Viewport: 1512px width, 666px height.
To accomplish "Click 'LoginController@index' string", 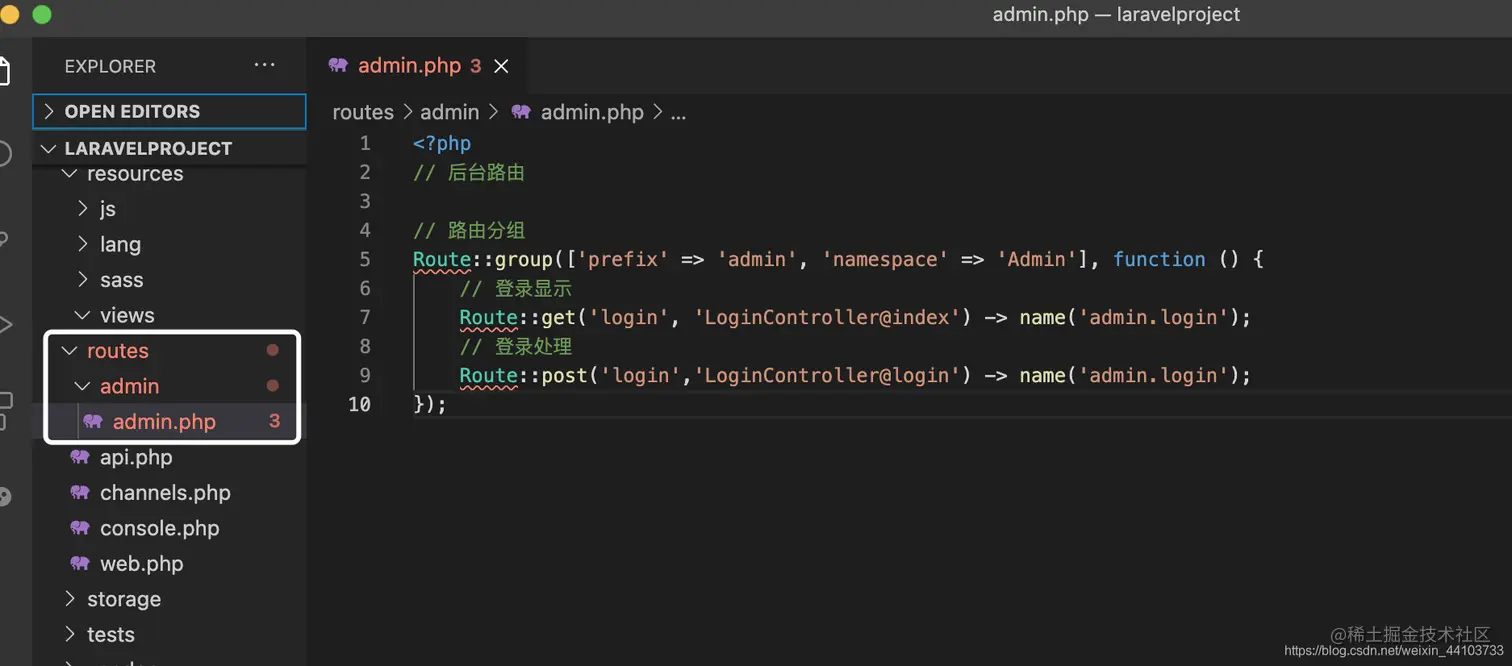I will tap(827, 317).
